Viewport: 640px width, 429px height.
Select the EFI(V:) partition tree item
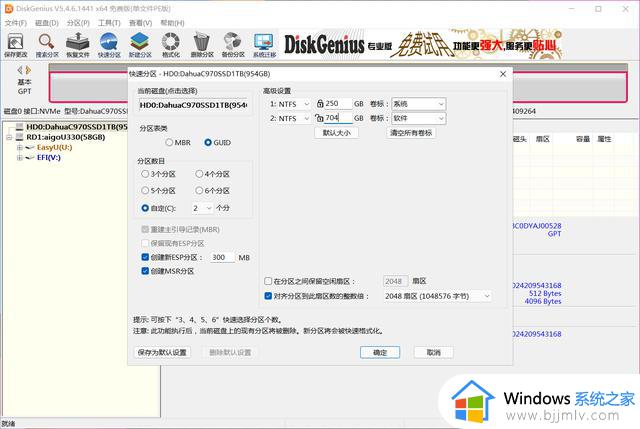click(x=49, y=158)
